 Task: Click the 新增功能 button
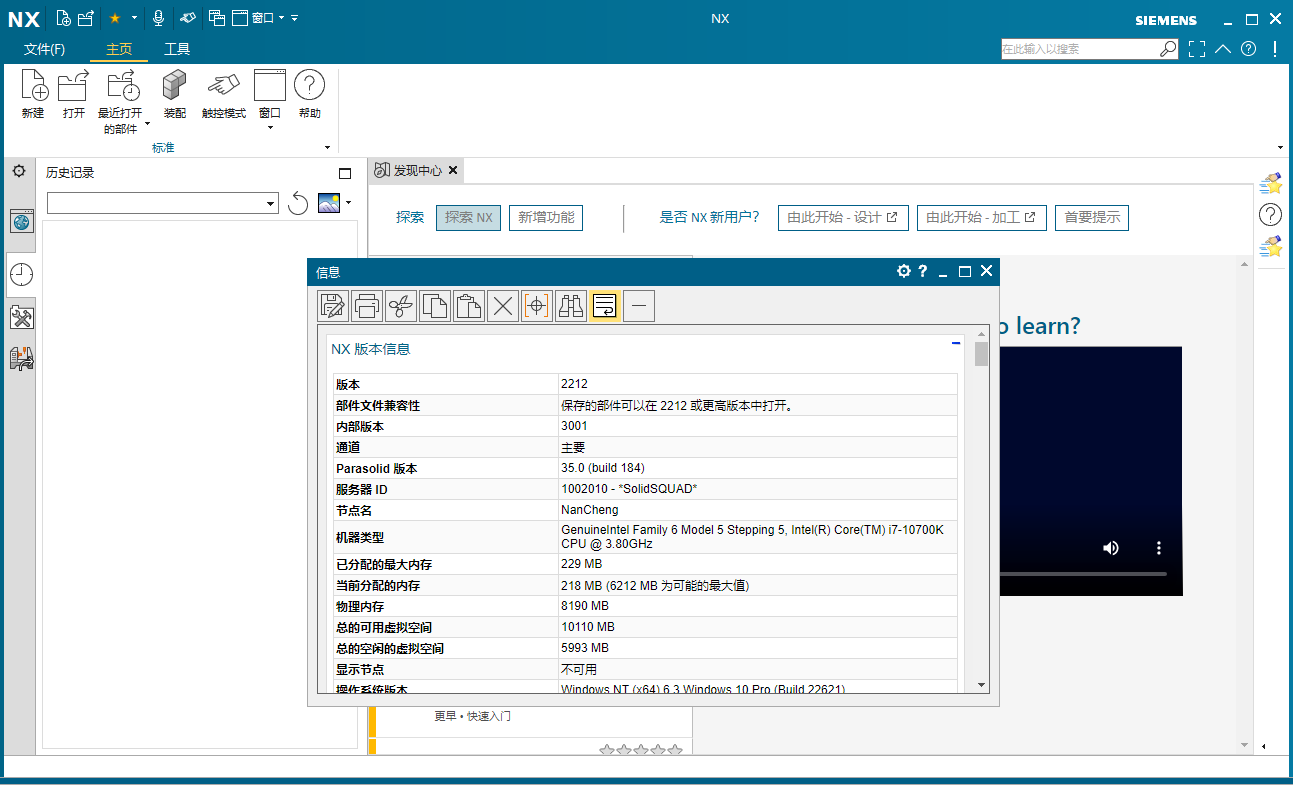click(546, 217)
